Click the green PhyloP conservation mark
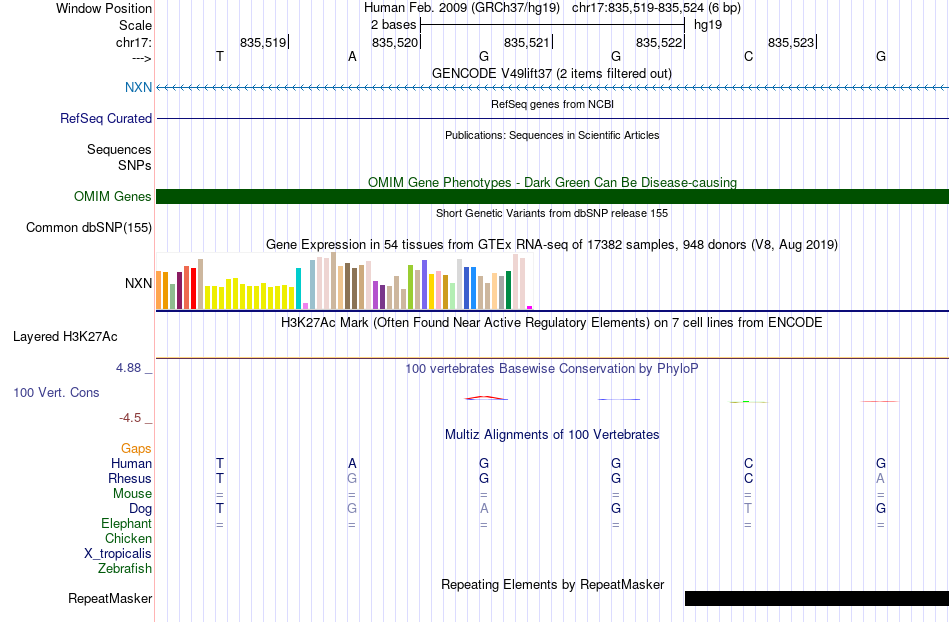Image resolution: width=950 pixels, height=622 pixels. coord(748,402)
